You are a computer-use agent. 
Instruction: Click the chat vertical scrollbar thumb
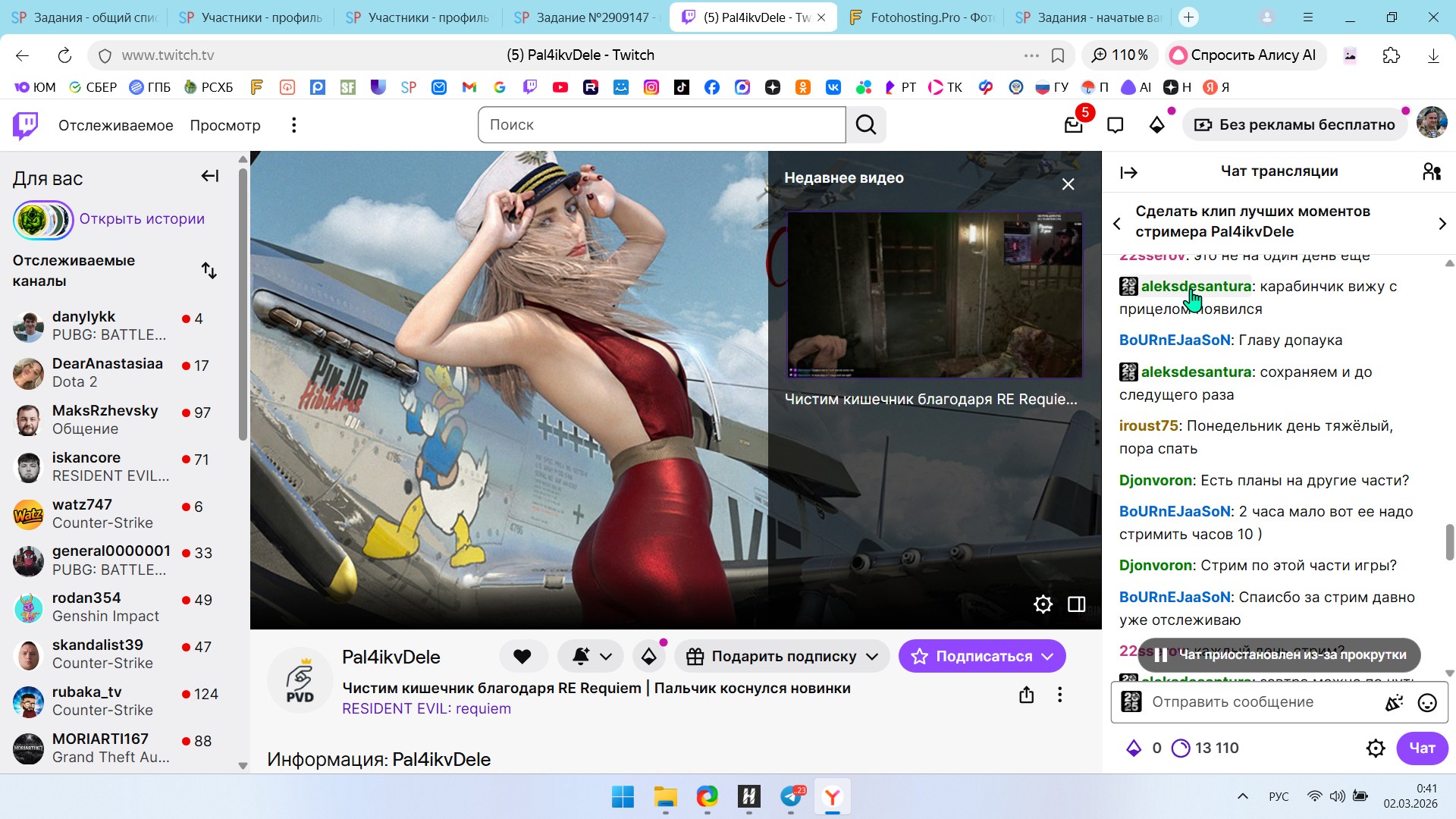(x=1450, y=541)
